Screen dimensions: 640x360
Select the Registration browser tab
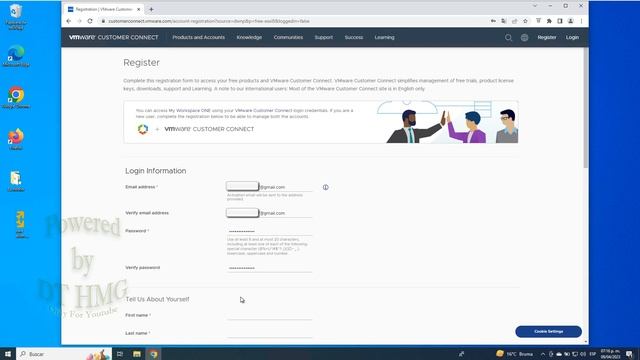coord(103,9)
